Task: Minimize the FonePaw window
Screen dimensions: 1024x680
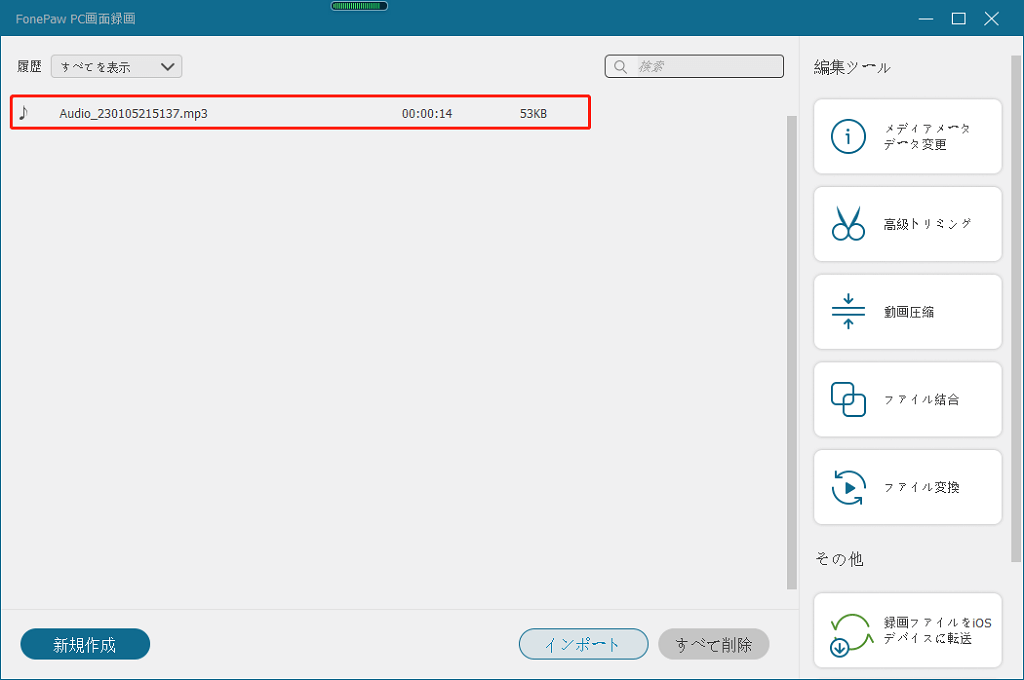Action: [925, 18]
